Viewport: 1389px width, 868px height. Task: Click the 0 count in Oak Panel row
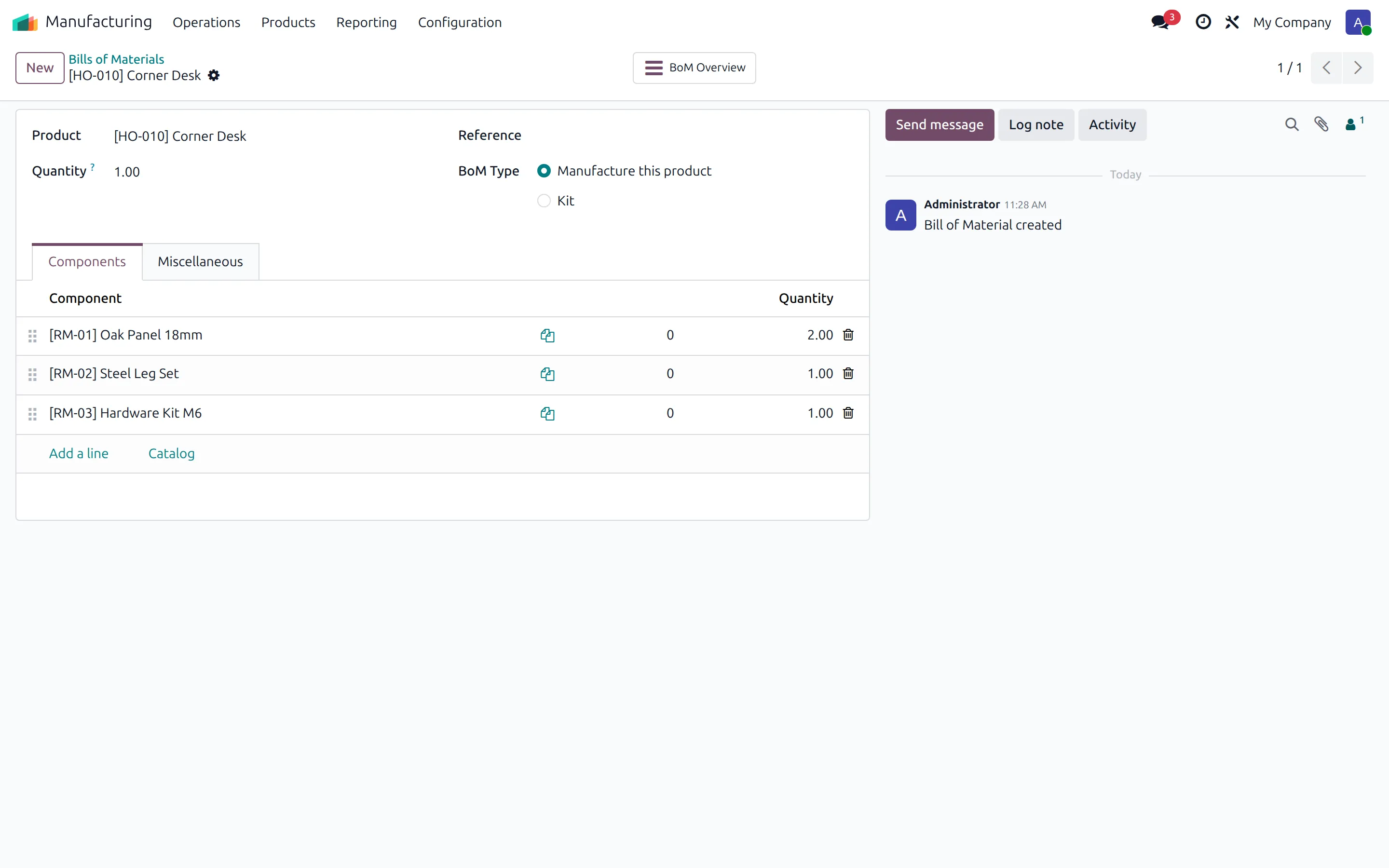(x=669, y=335)
